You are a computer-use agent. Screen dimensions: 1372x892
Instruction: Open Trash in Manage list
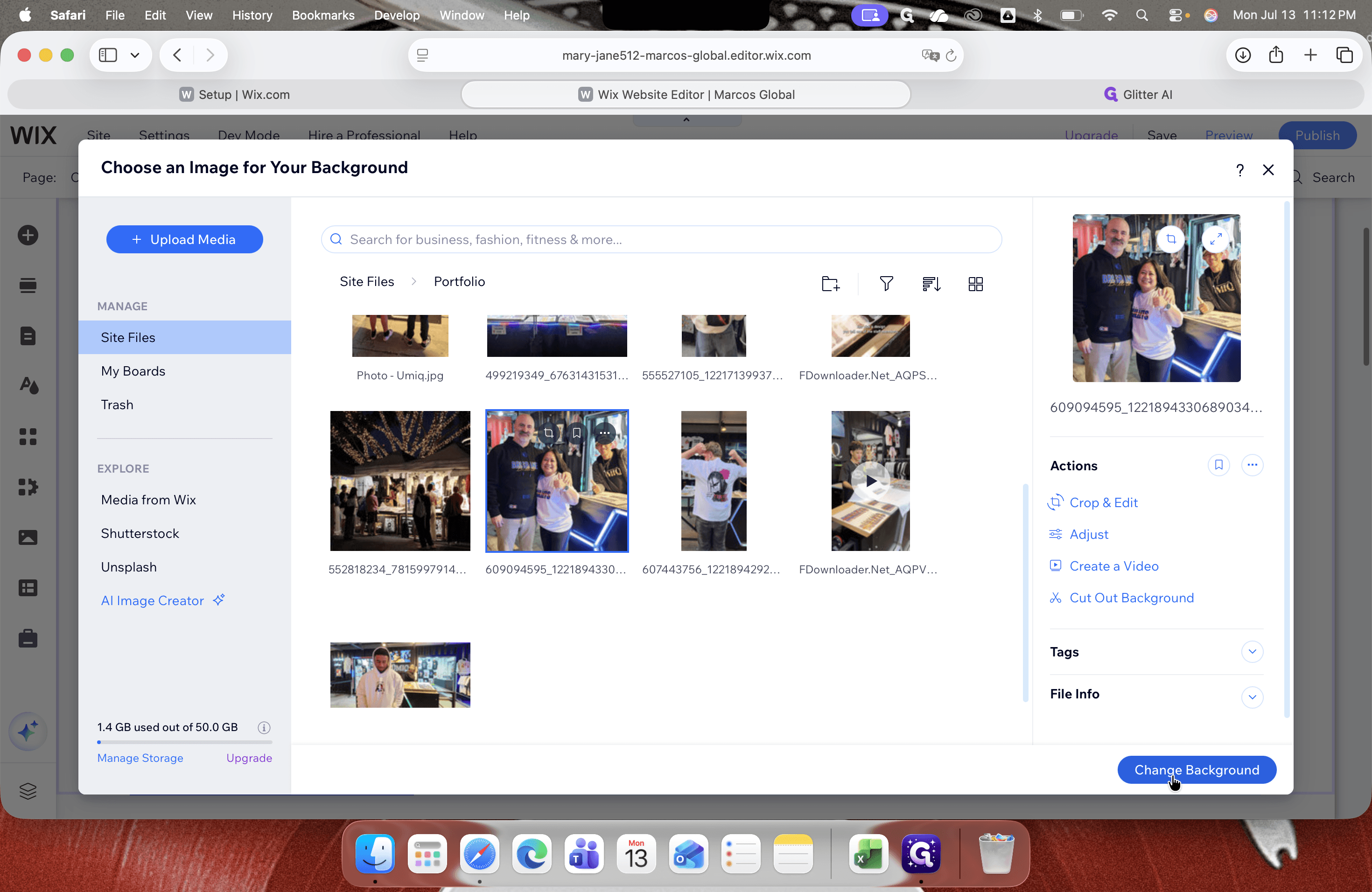[x=117, y=404]
